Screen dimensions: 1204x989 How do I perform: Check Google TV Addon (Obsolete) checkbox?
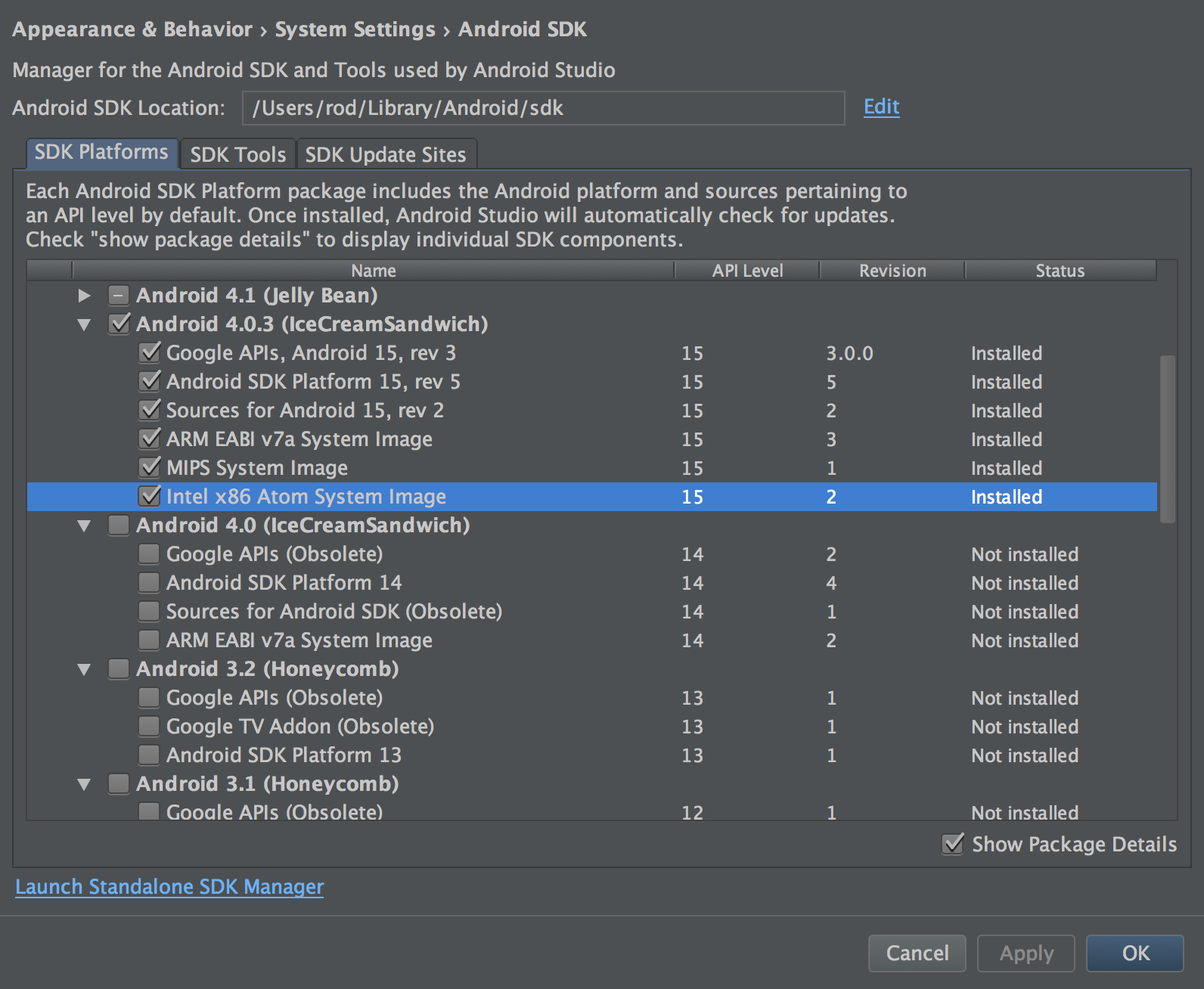pos(149,726)
